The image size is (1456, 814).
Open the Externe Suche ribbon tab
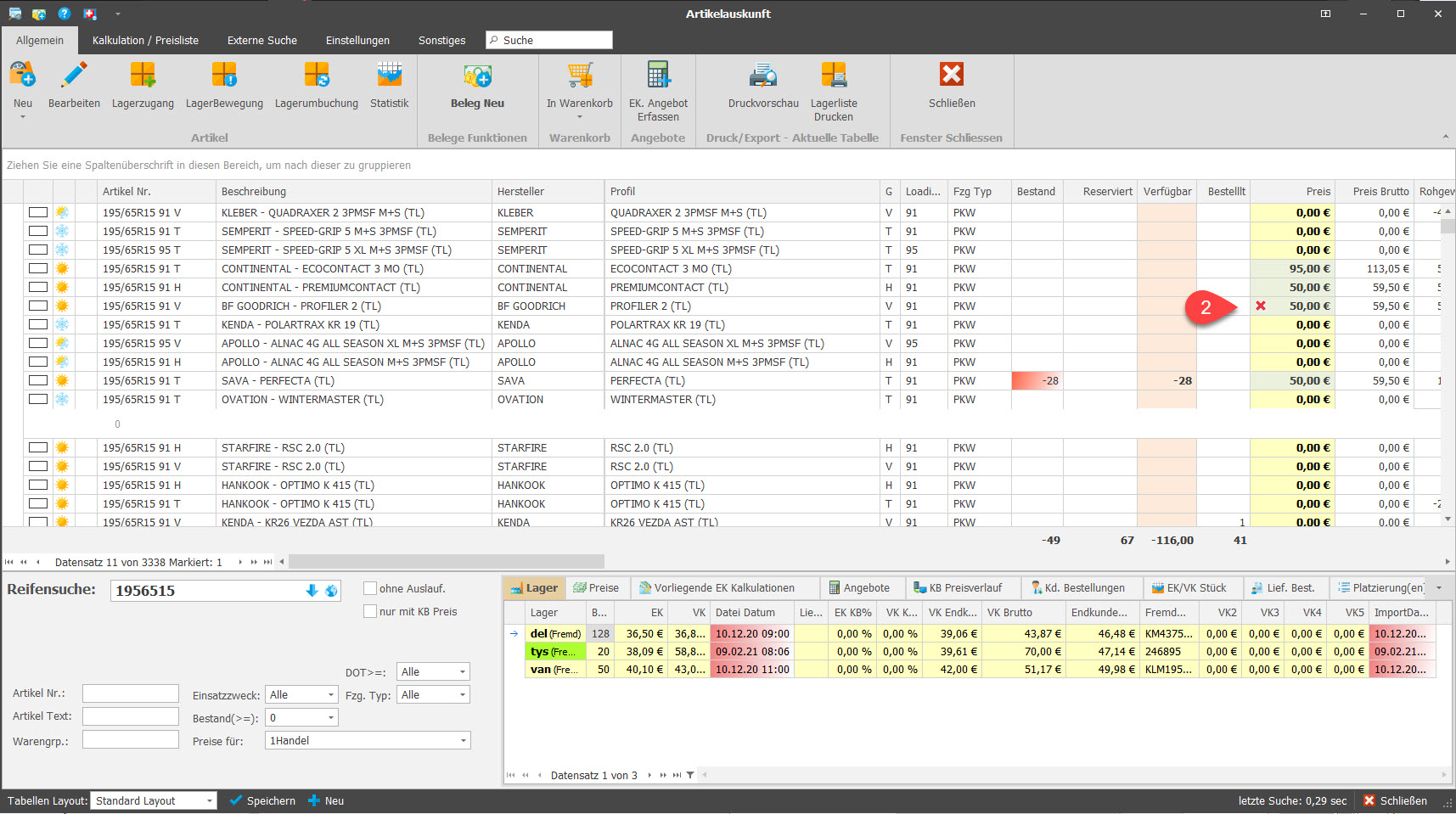pos(262,40)
